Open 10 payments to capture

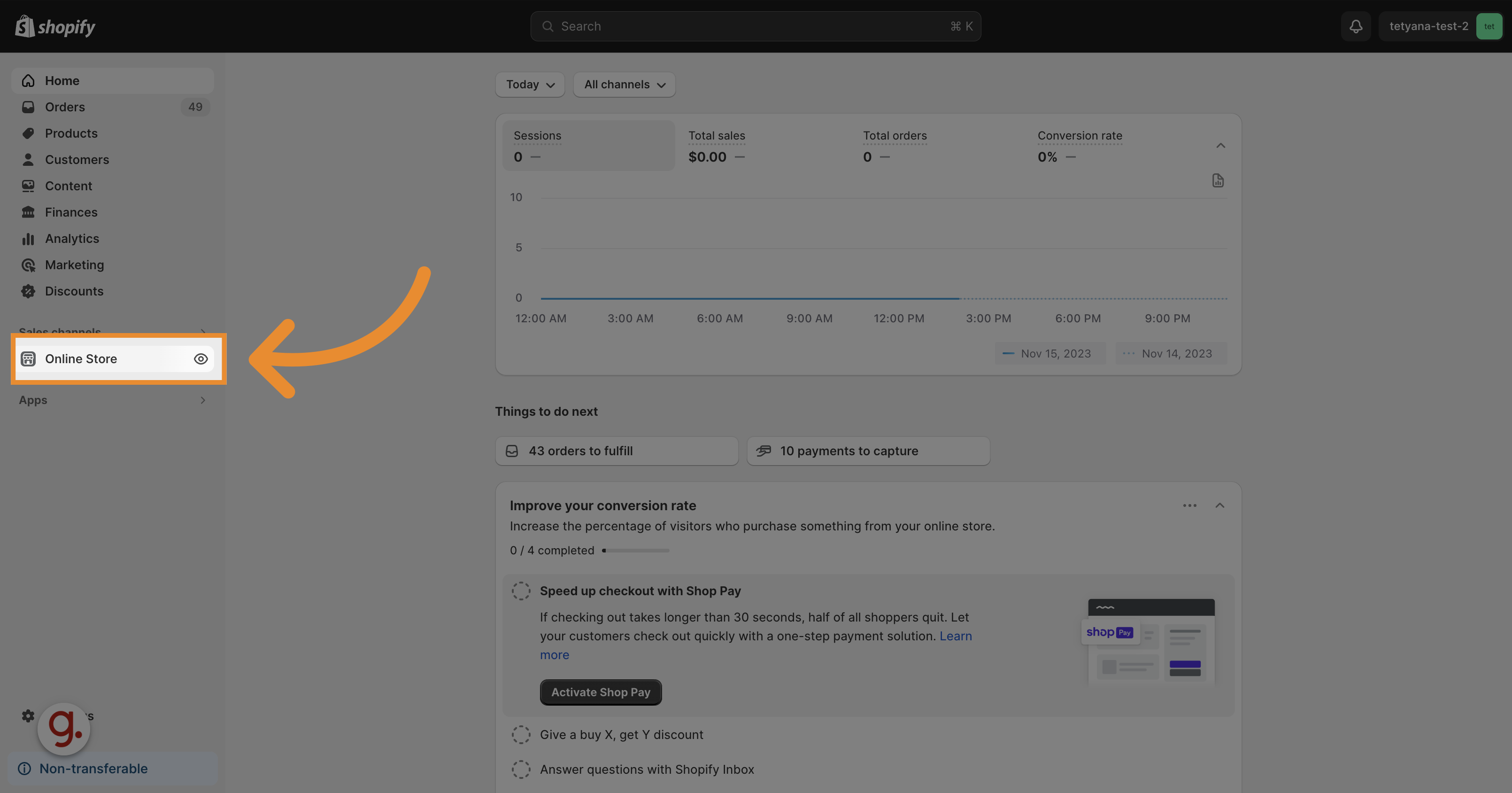[868, 451]
